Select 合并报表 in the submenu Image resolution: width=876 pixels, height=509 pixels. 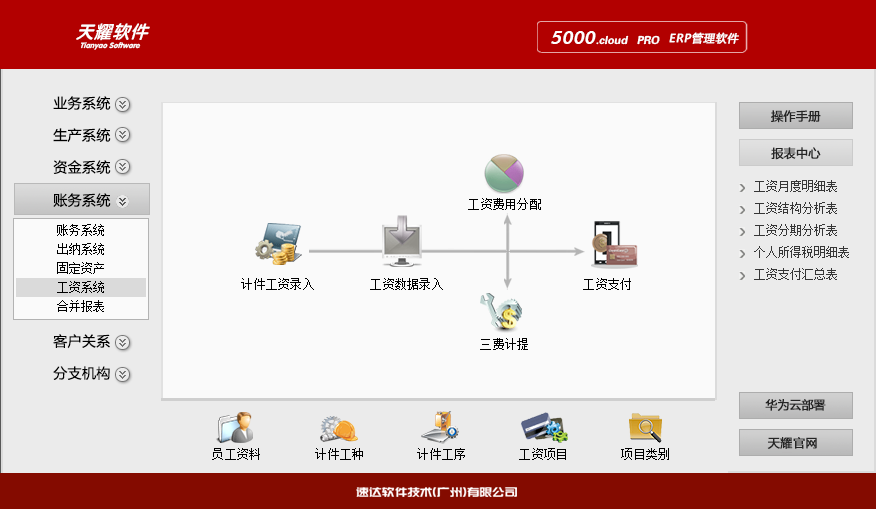point(81,306)
